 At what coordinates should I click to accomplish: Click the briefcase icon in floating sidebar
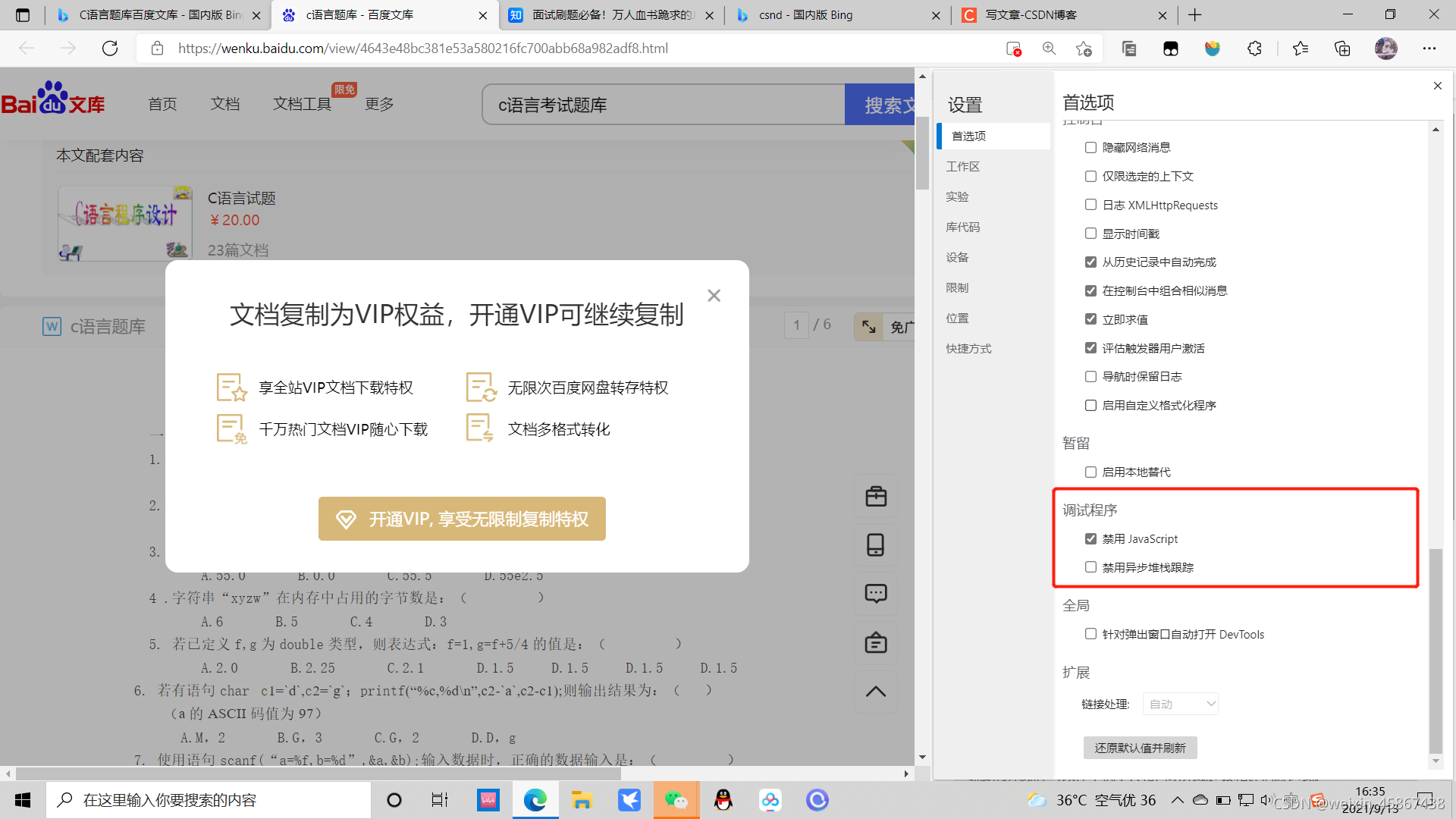click(x=876, y=497)
